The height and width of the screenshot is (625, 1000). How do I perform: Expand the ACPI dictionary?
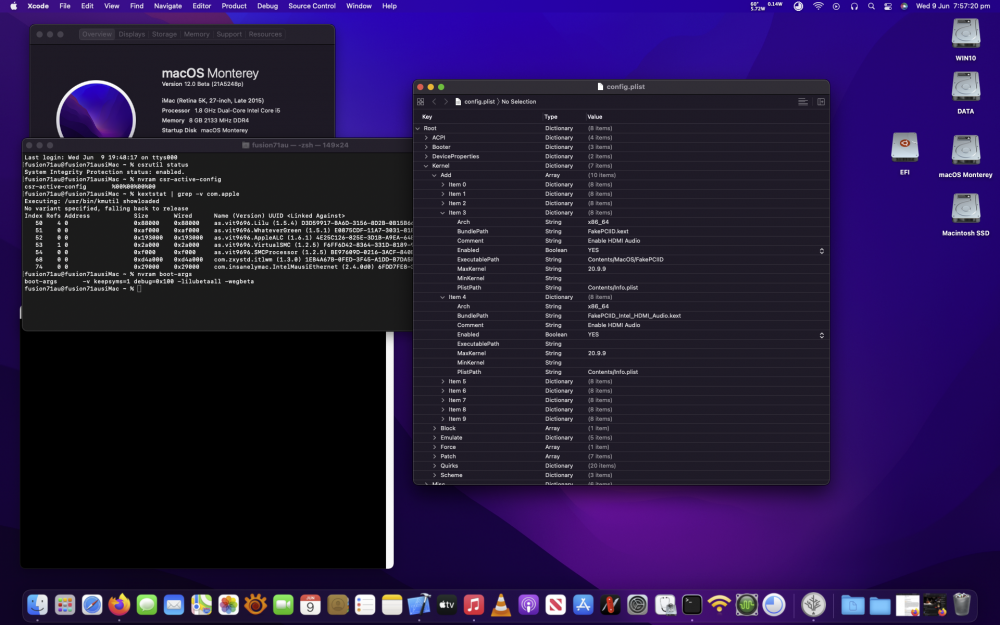click(x=427, y=138)
